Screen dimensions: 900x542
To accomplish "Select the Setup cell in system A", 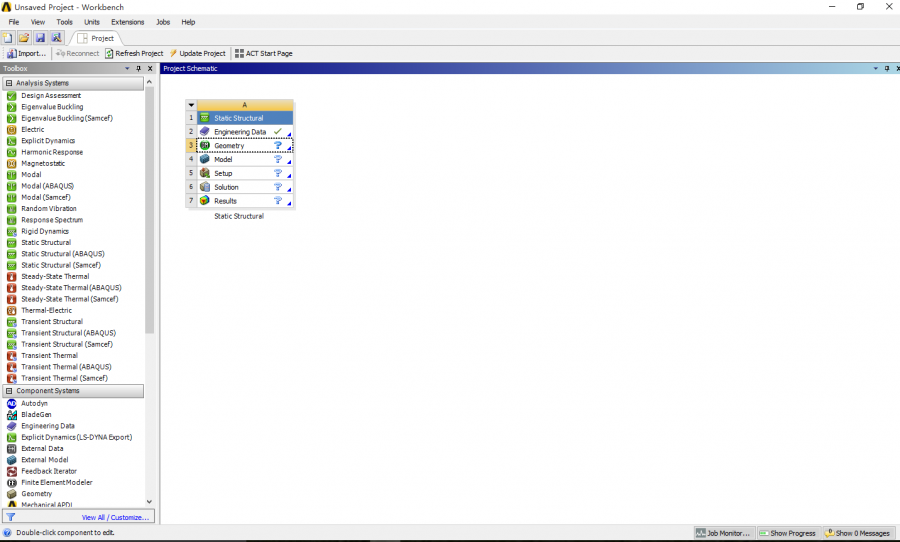I will coord(245,173).
